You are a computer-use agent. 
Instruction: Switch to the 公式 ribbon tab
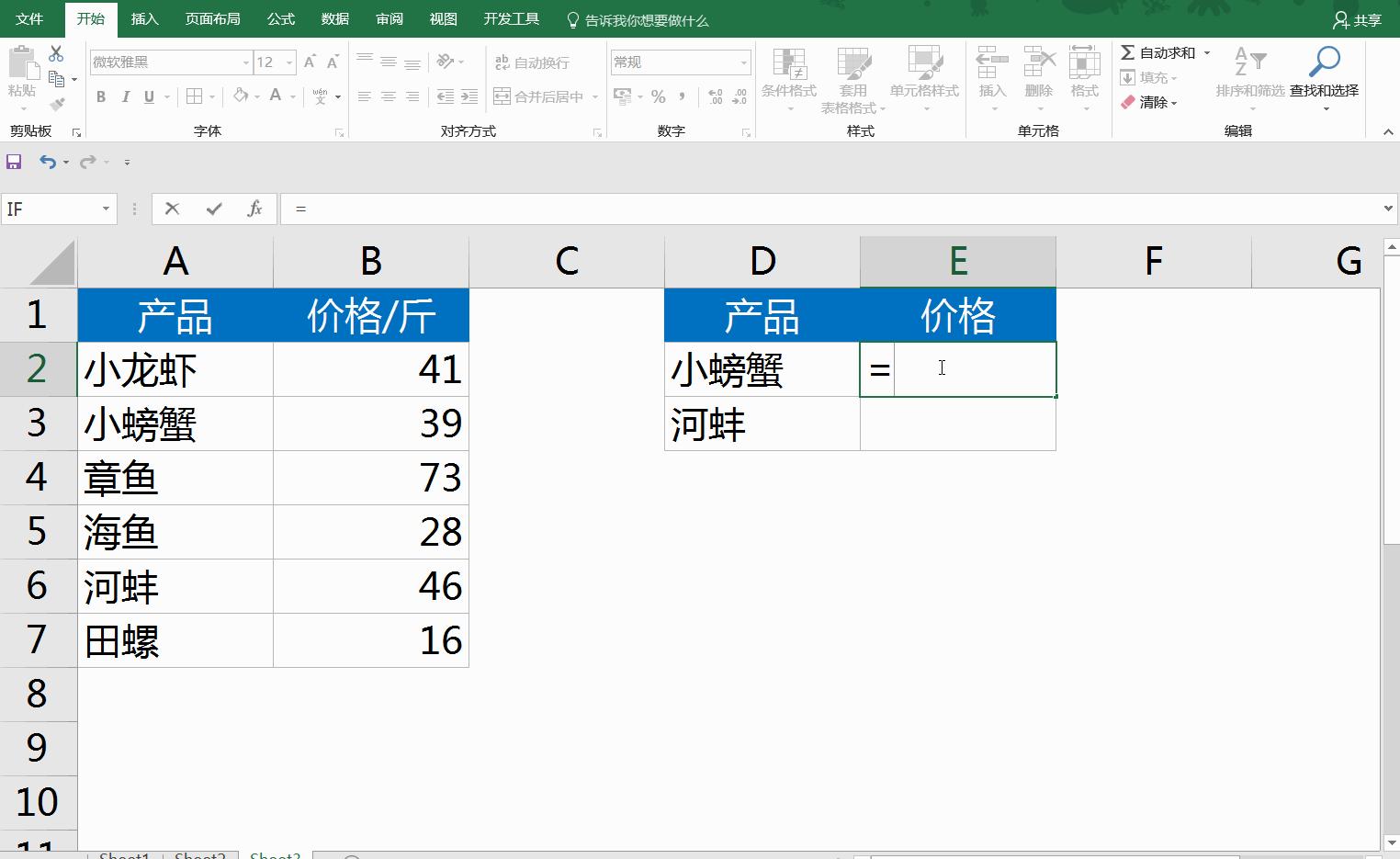pyautogui.click(x=280, y=18)
